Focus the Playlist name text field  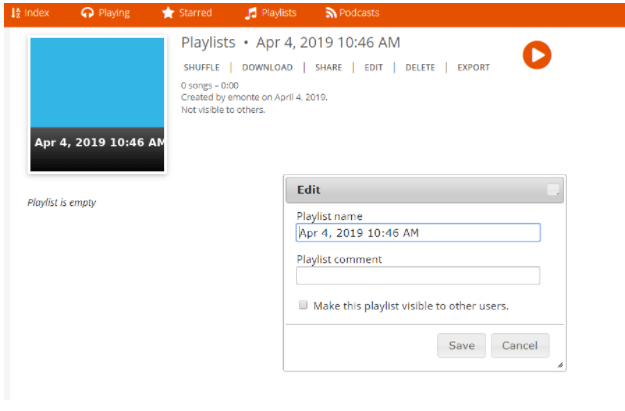[418, 233]
